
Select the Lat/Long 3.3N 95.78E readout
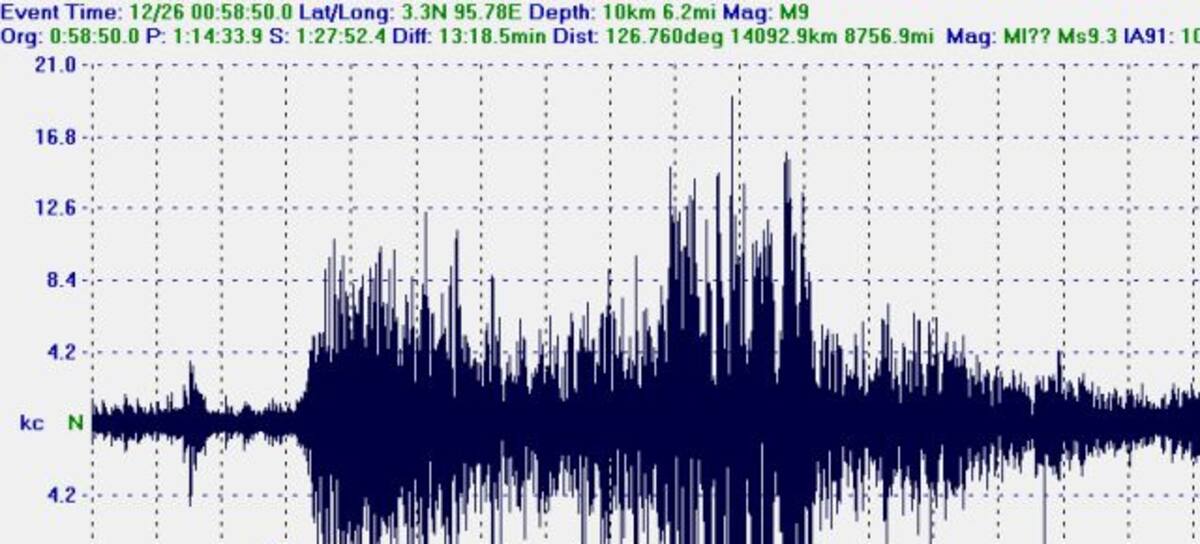[x=459, y=14]
